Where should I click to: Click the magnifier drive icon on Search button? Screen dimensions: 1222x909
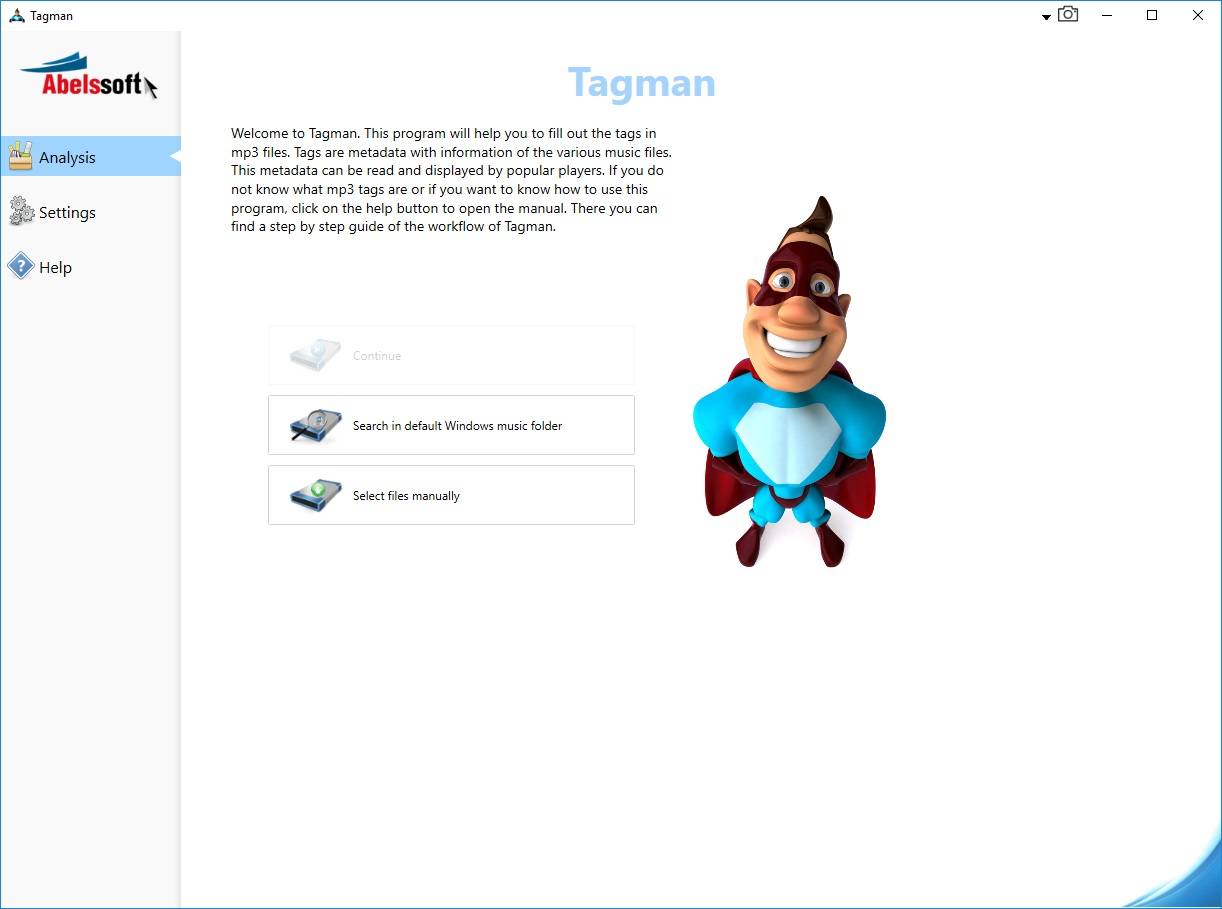coord(316,425)
